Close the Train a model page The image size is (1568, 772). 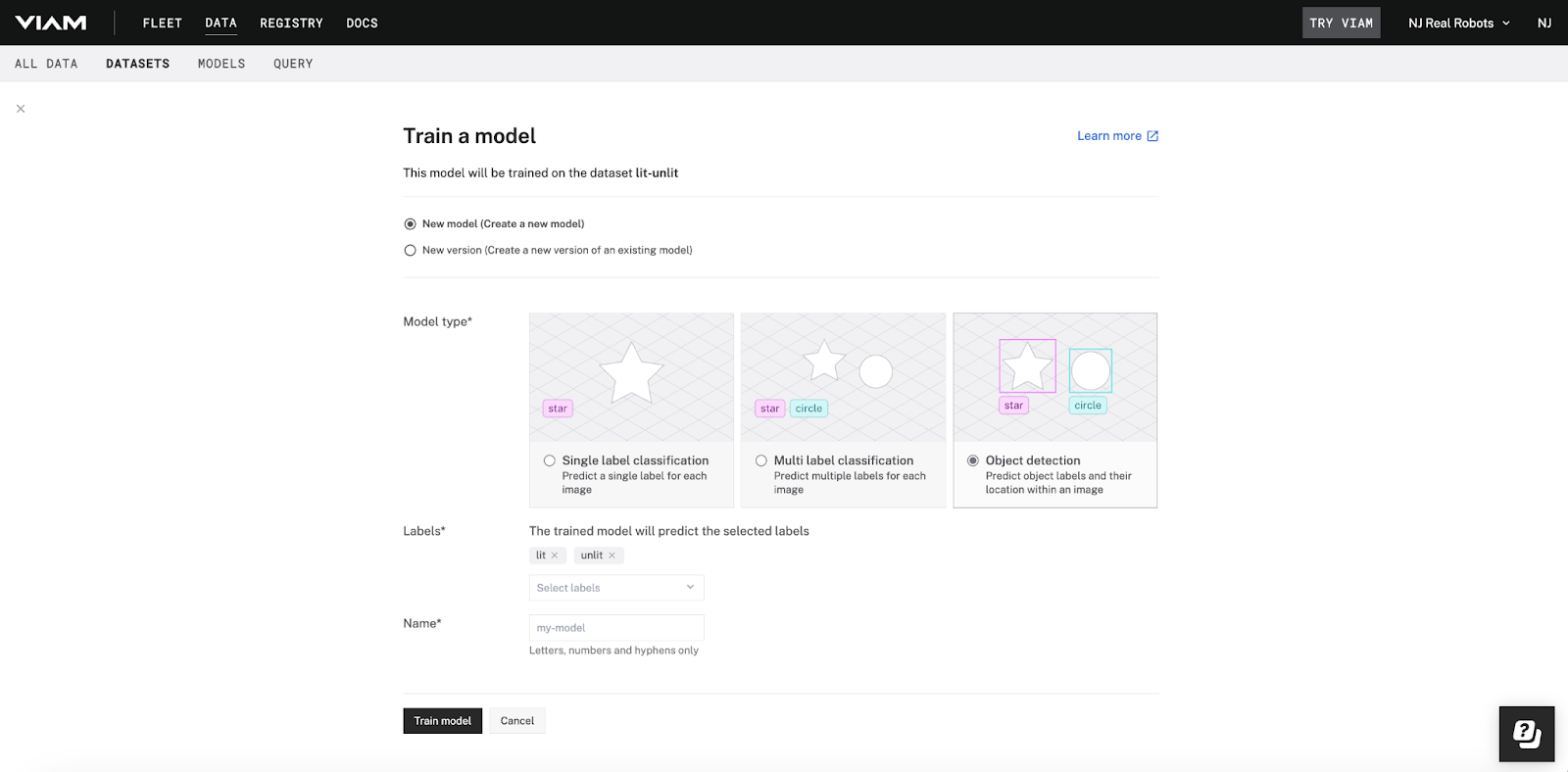(x=21, y=109)
